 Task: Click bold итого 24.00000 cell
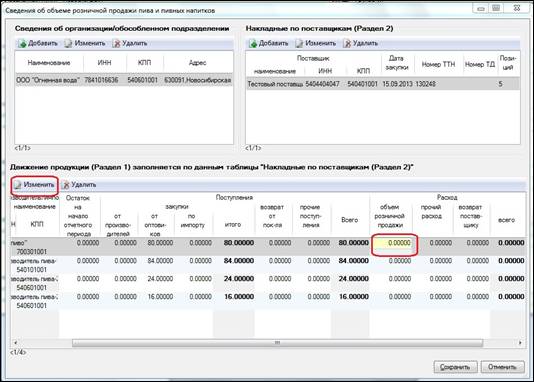(239, 279)
